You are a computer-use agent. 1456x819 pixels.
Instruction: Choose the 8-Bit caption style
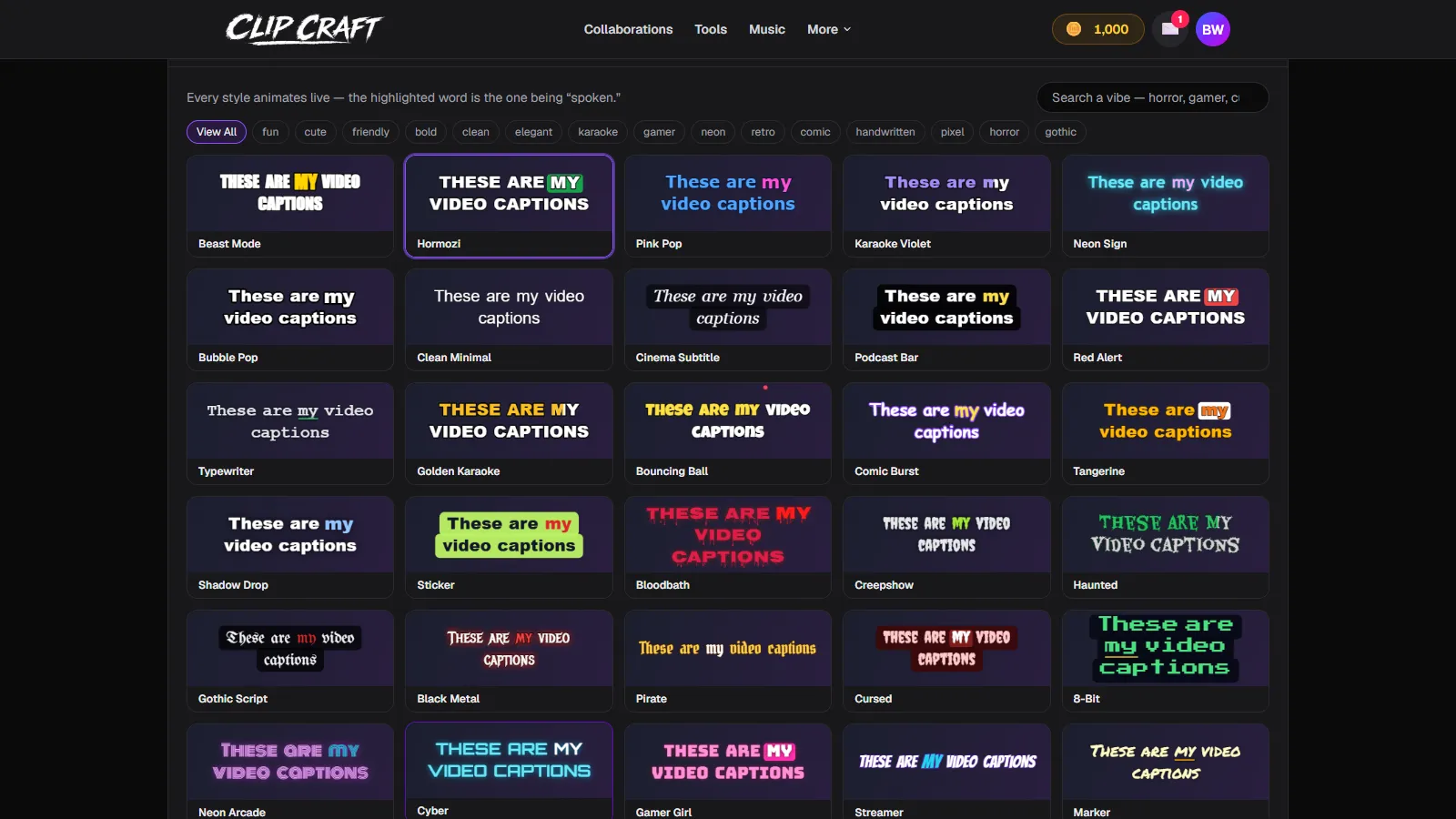point(1166,661)
